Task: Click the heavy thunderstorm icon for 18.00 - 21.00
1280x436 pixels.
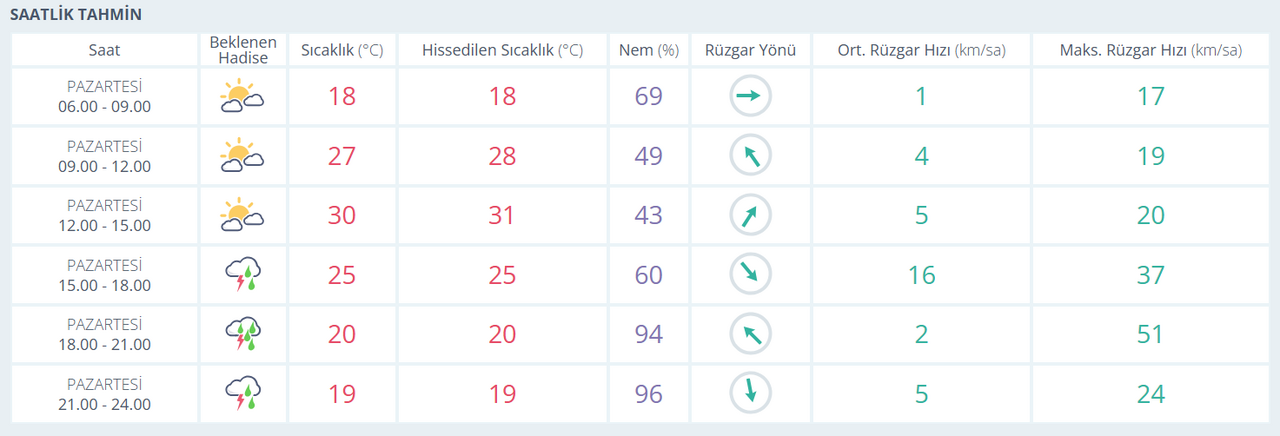Action: pyautogui.click(x=242, y=334)
